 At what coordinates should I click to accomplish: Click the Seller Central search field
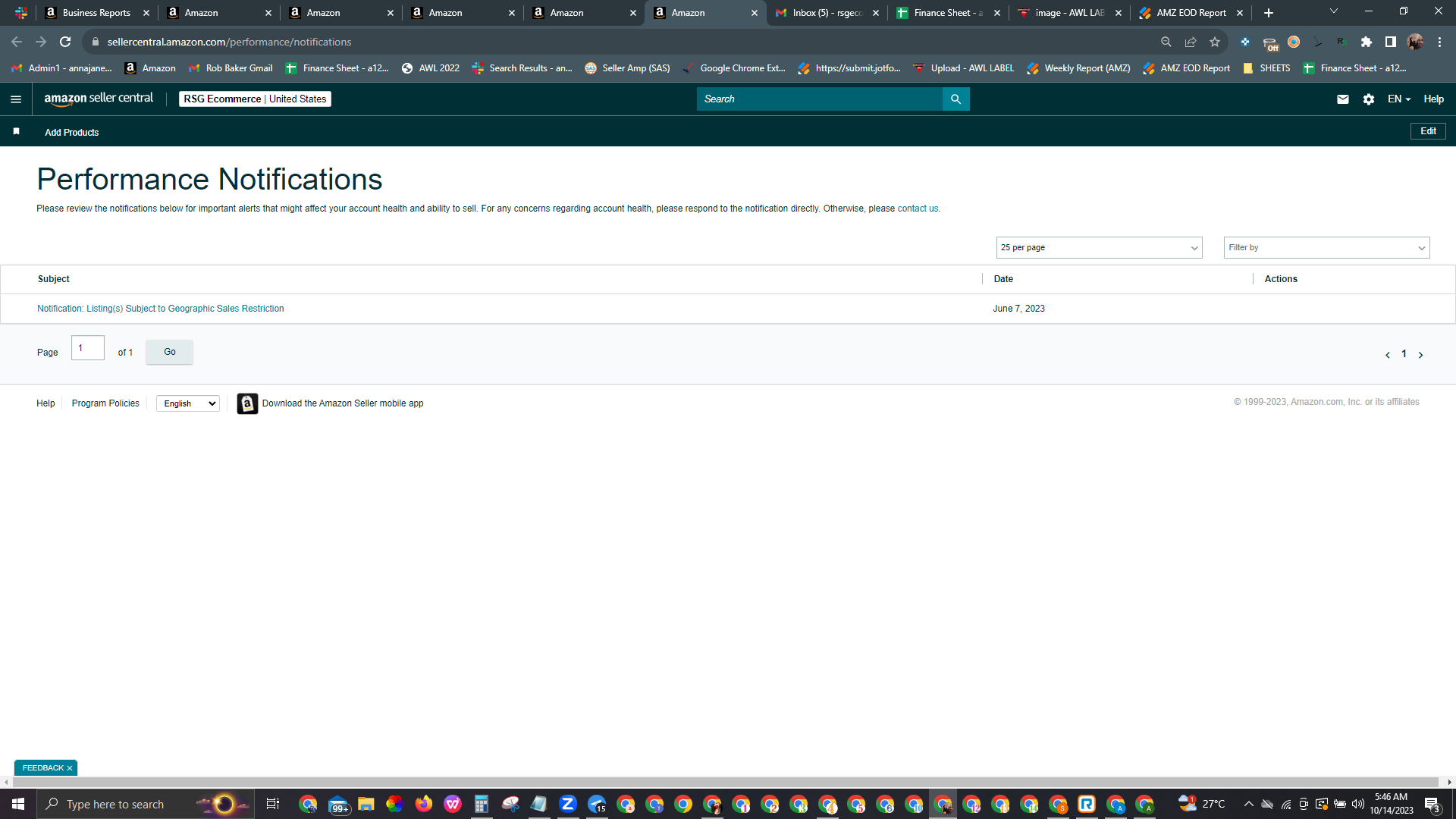pos(819,99)
